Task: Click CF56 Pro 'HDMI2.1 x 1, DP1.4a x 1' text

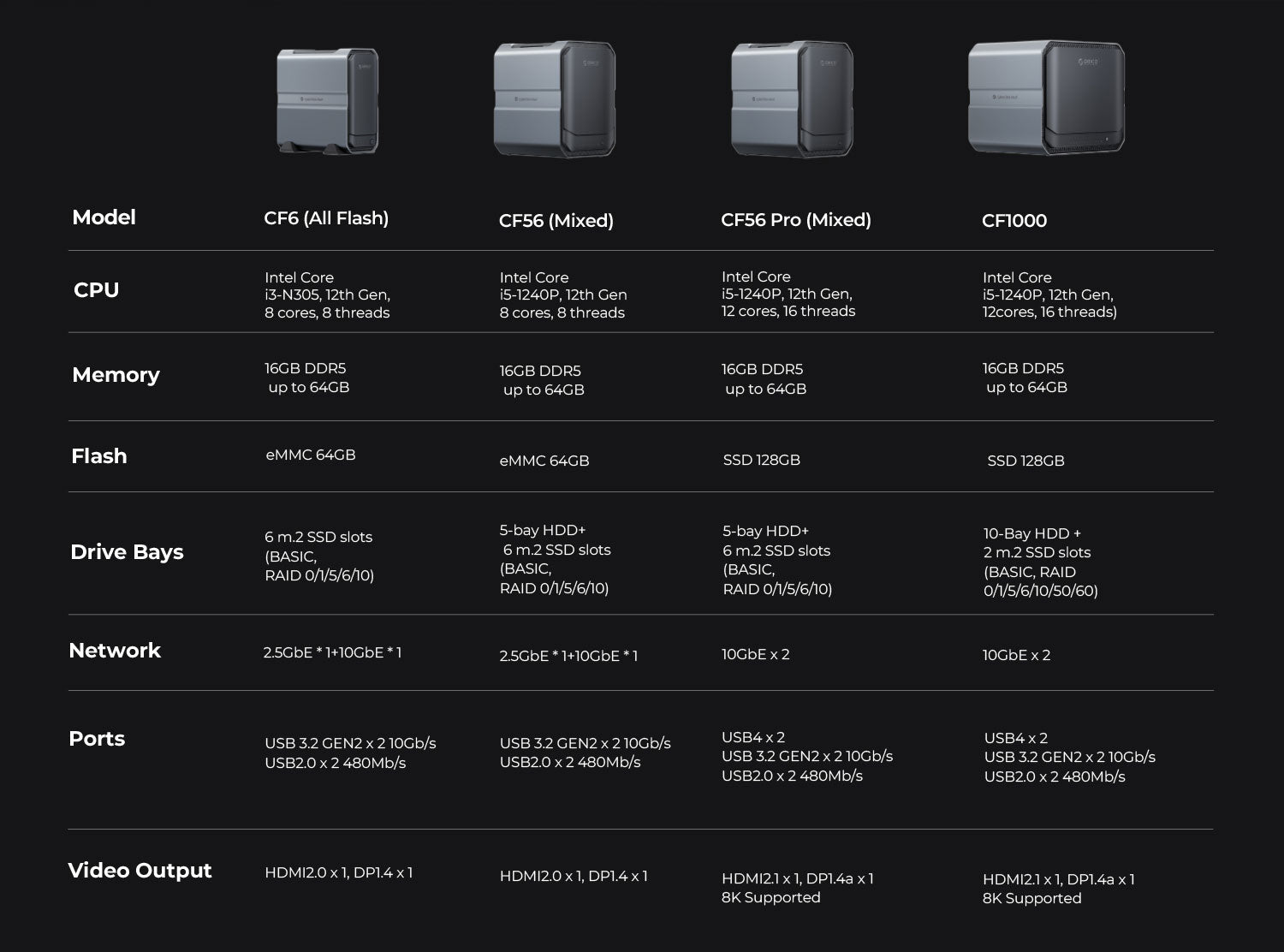Action: (x=798, y=879)
